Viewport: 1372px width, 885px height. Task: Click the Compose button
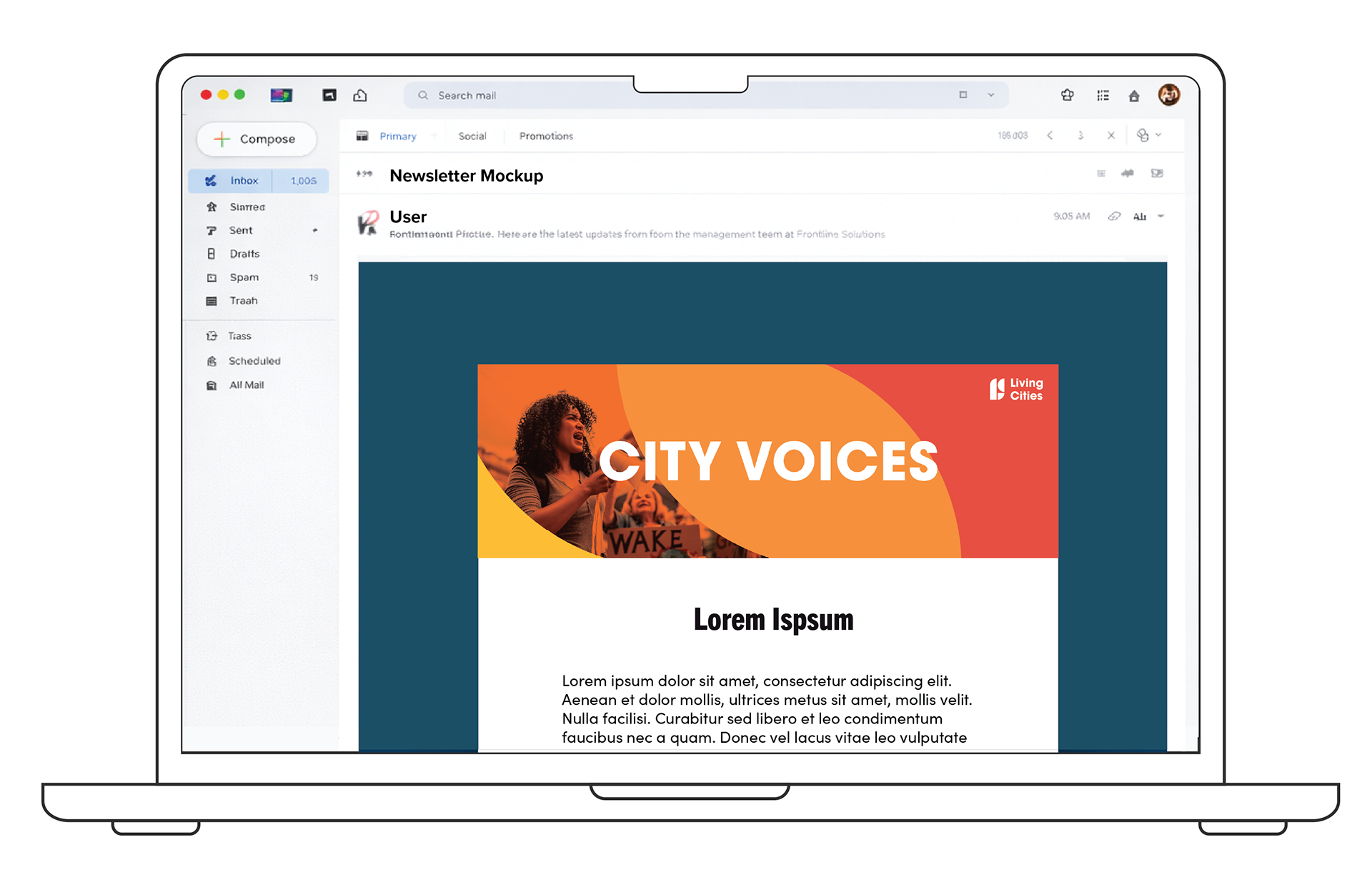(256, 139)
